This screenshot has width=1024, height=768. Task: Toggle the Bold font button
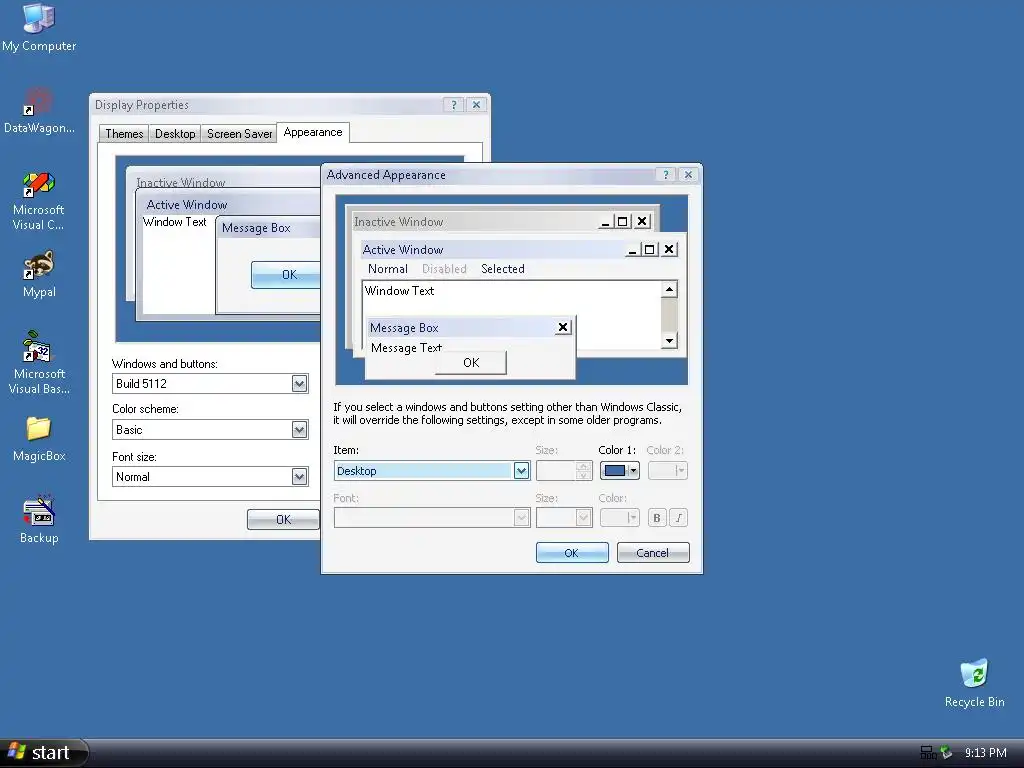[656, 518]
